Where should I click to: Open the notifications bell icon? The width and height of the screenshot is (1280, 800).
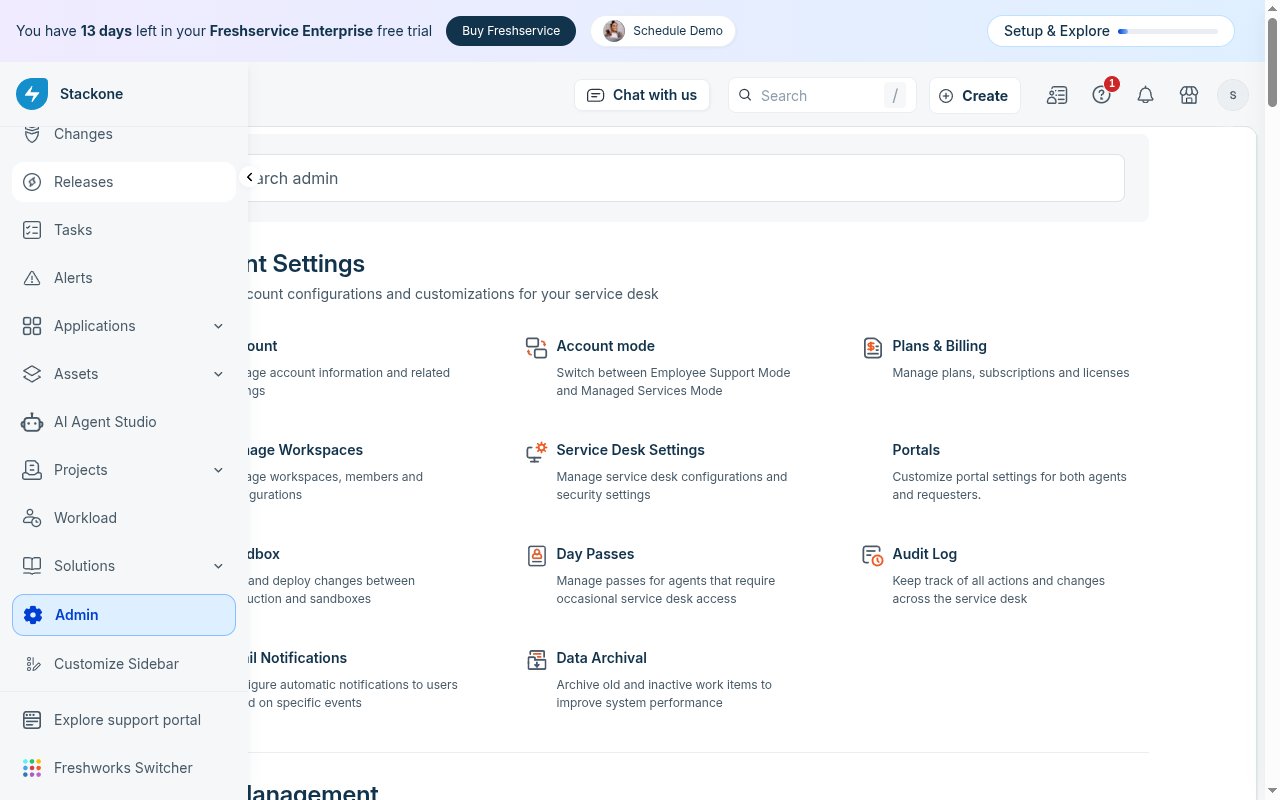pyautogui.click(x=1145, y=95)
